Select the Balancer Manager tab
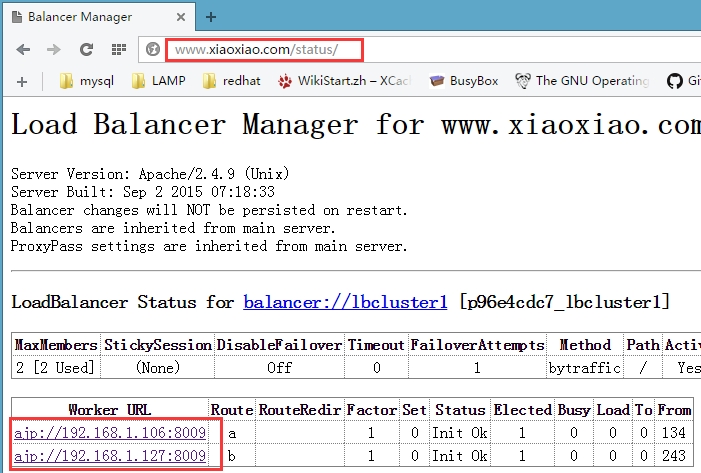The height and width of the screenshot is (473, 701). (98, 17)
